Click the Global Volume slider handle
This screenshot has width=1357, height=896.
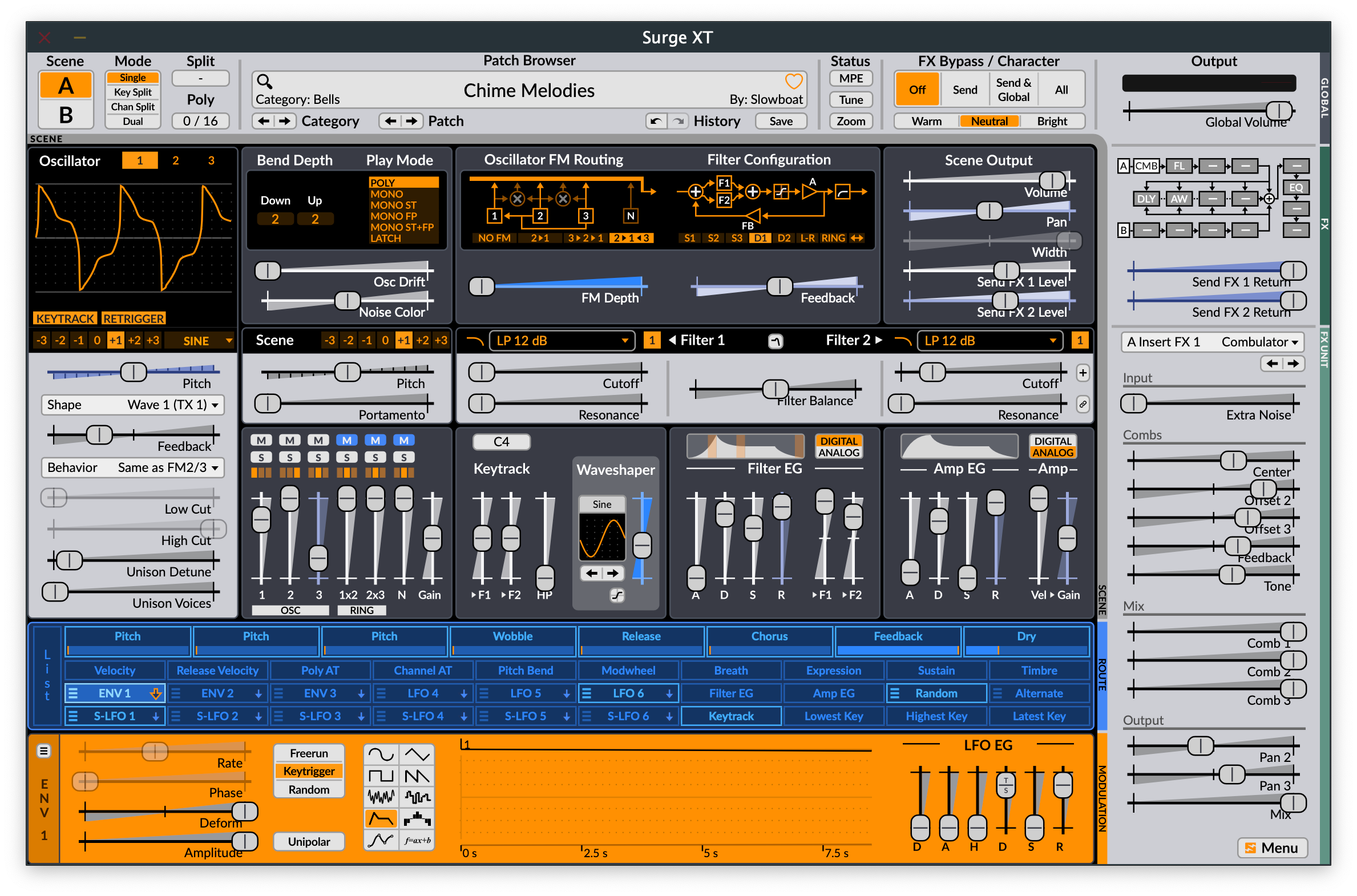pos(1279,110)
